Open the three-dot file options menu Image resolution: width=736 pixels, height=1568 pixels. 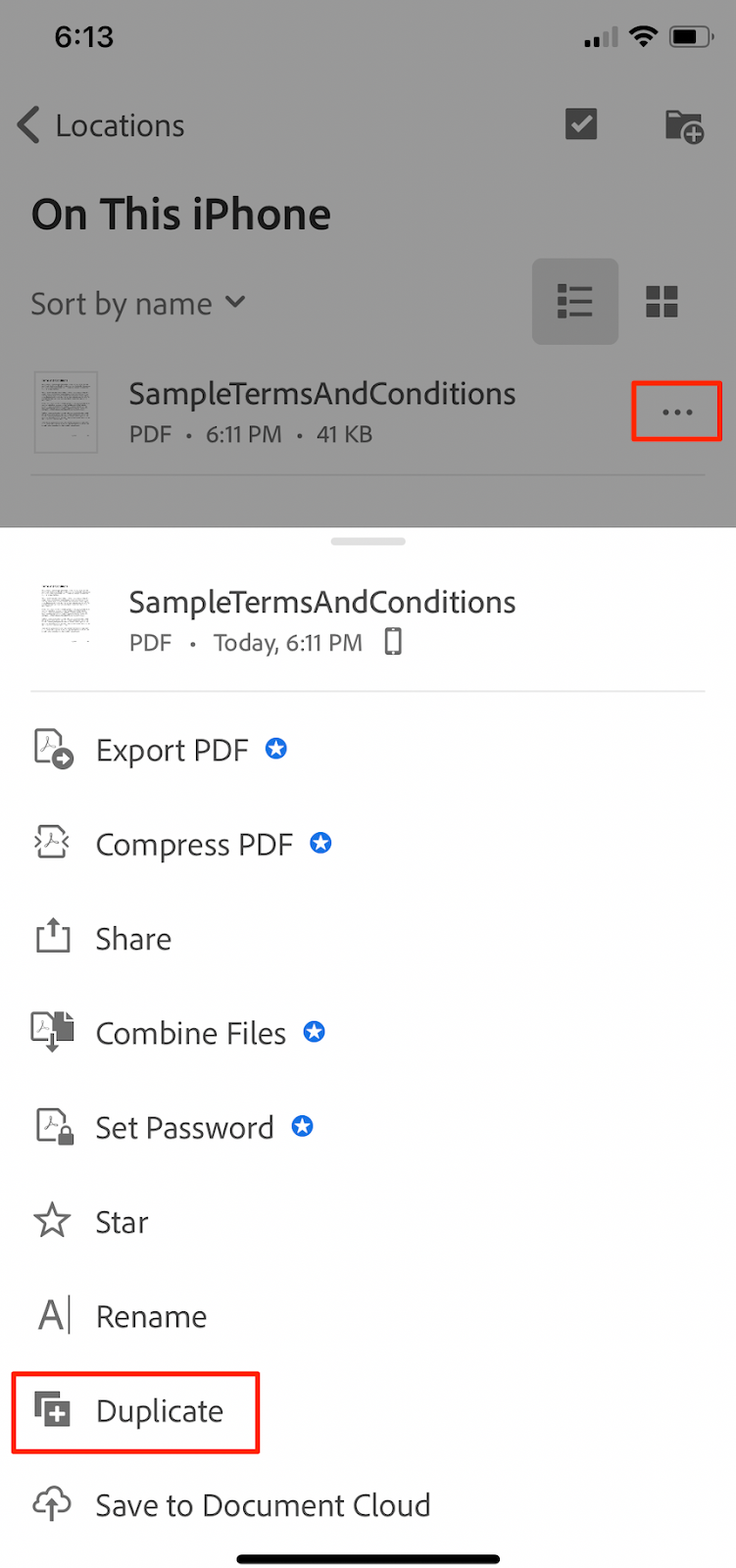click(677, 412)
